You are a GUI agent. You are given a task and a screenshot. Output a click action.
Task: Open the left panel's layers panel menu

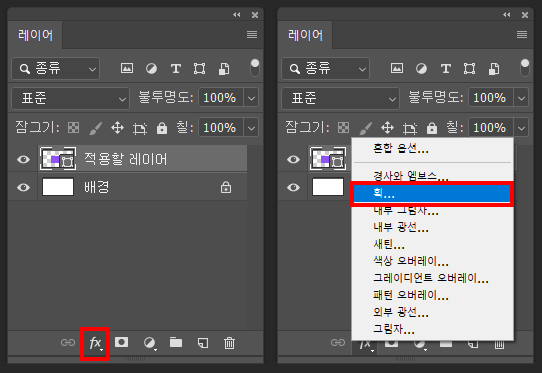252,35
